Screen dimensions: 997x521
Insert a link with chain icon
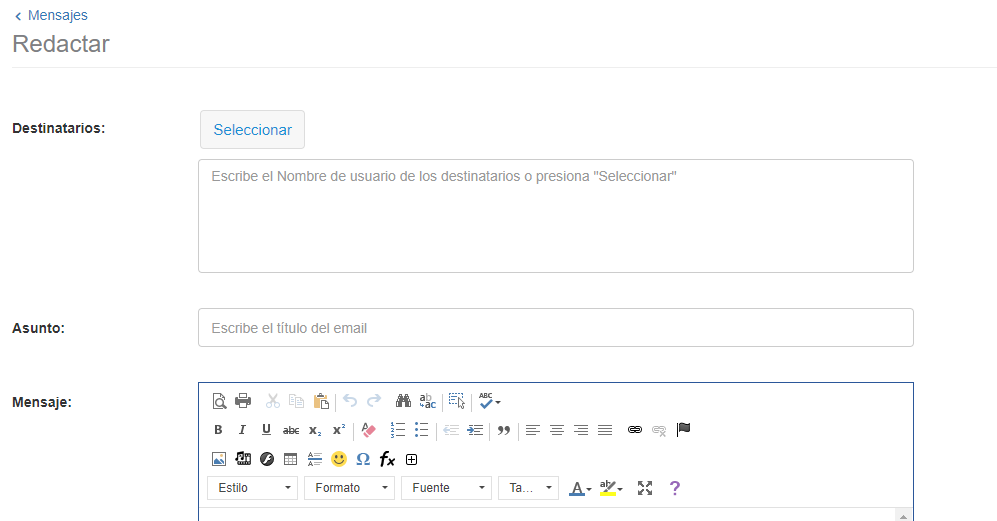(x=634, y=430)
